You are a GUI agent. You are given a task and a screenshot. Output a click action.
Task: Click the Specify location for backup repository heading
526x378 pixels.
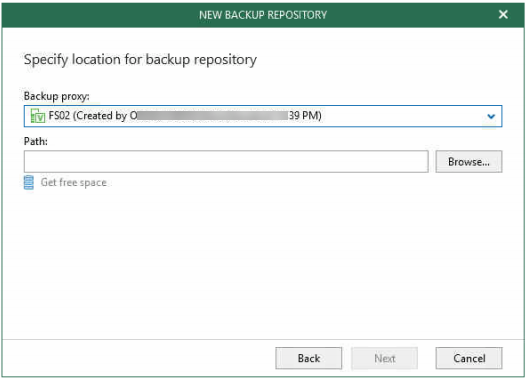coord(140,60)
